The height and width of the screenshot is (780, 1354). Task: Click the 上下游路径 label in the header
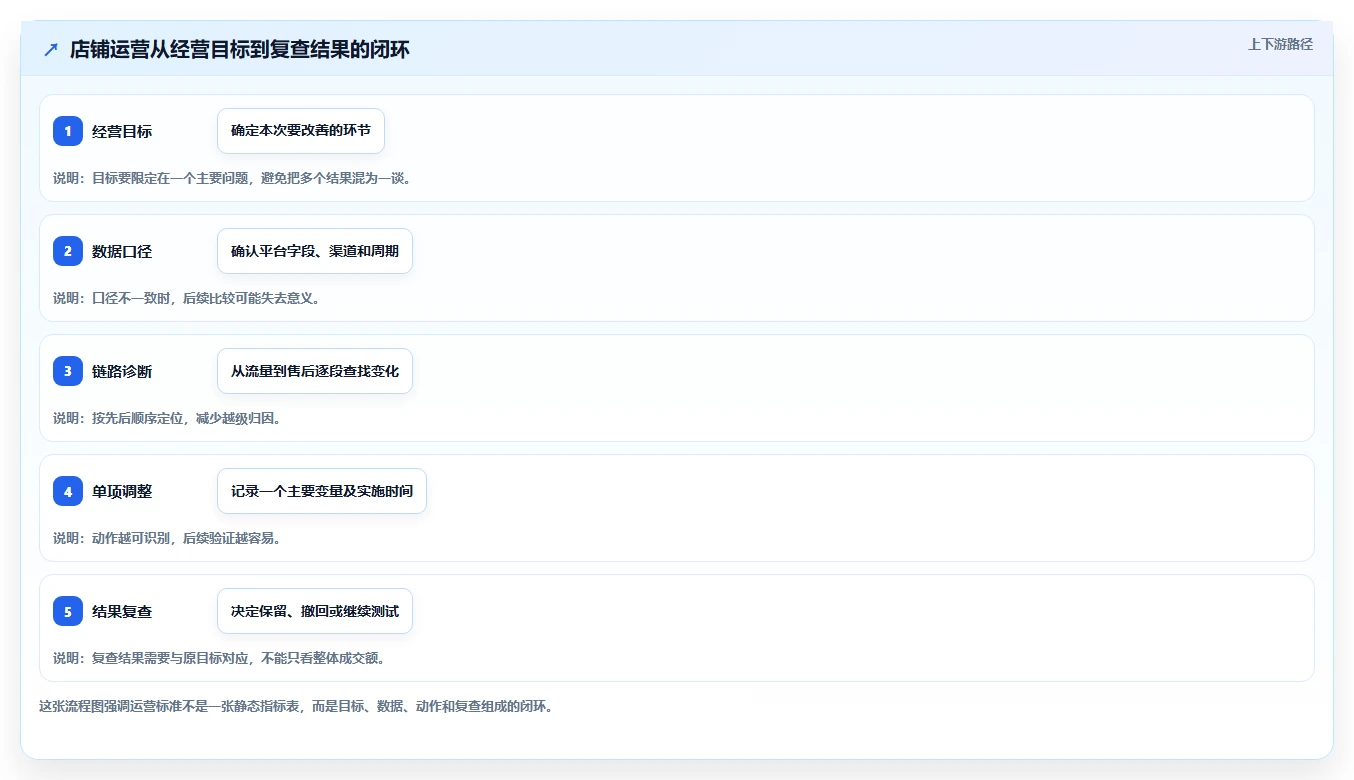coord(1280,44)
